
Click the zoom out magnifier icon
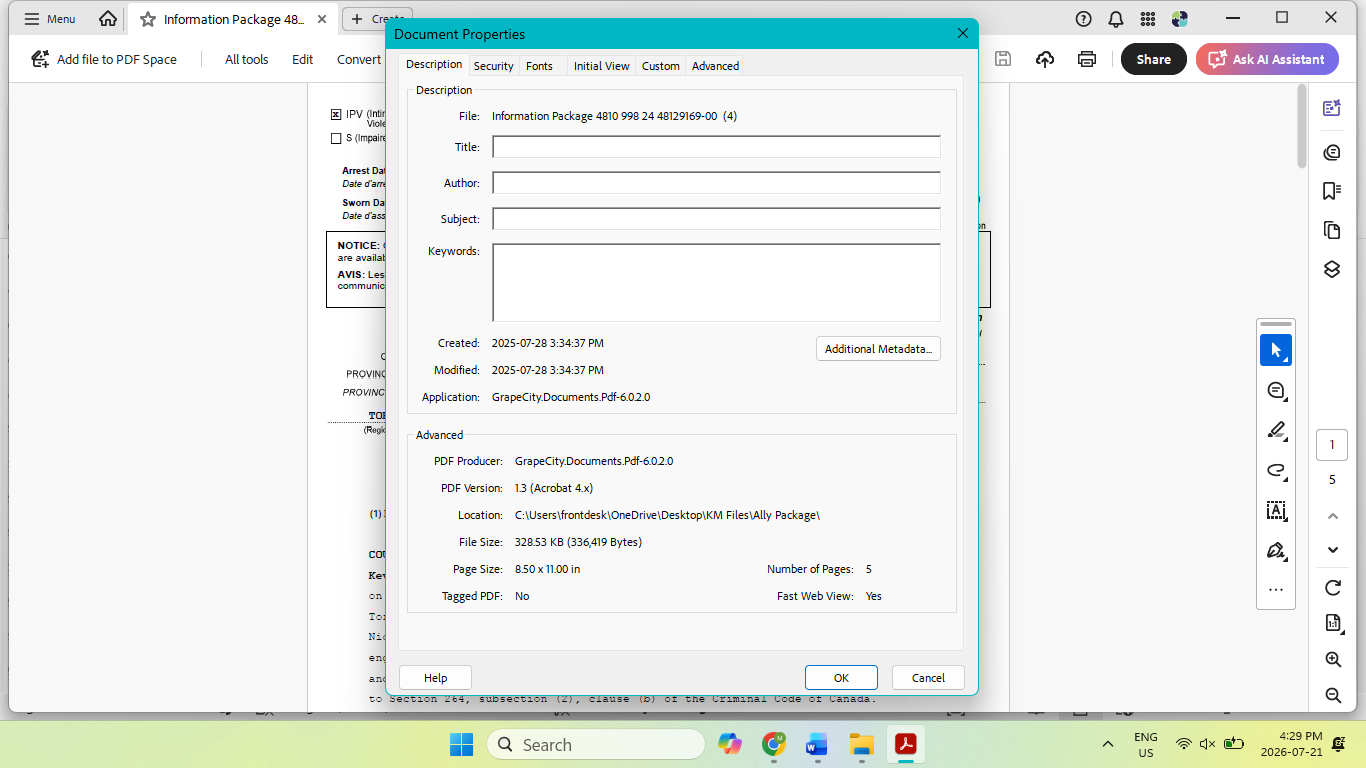tap(1332, 695)
